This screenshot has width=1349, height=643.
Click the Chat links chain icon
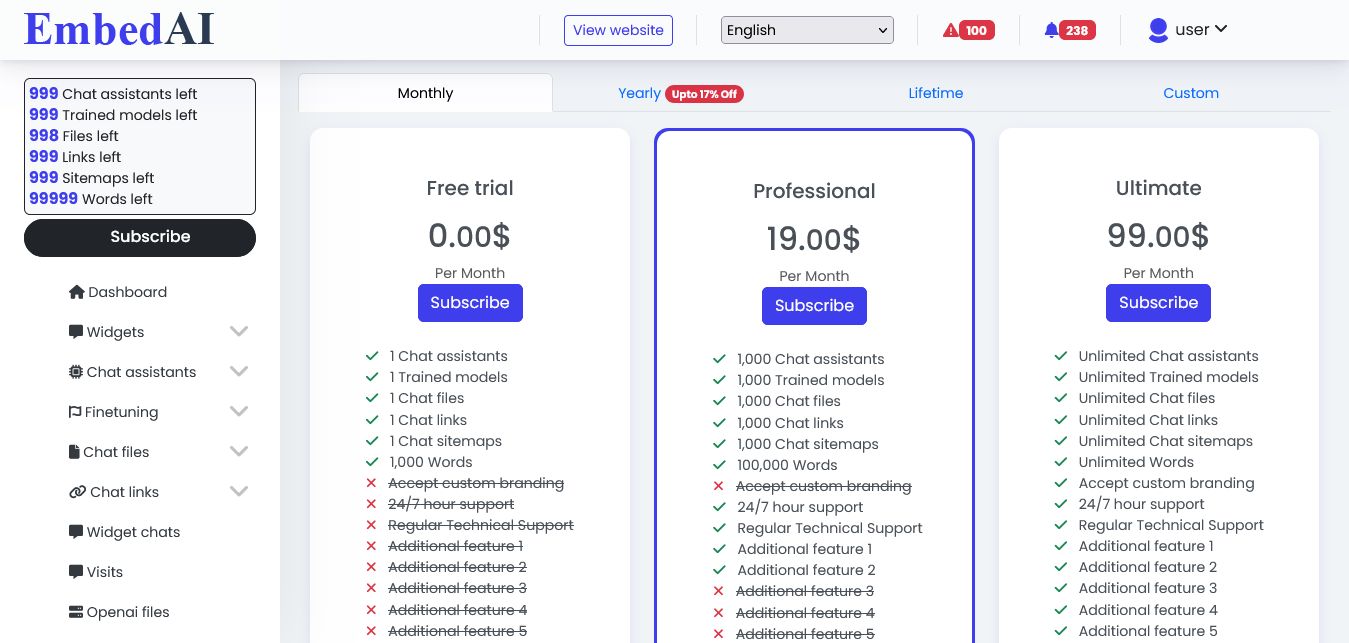point(77,492)
